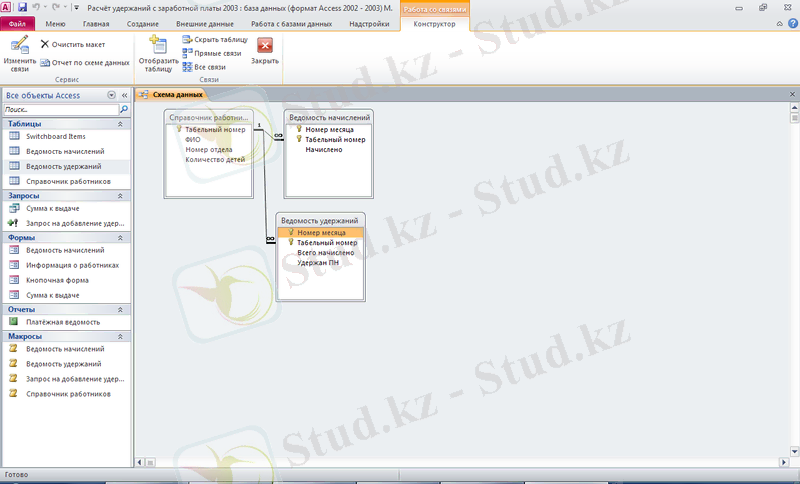Screen dimensions: 800x484
Task: Click the red Закрыть ribbon button
Action: click(x=265, y=51)
